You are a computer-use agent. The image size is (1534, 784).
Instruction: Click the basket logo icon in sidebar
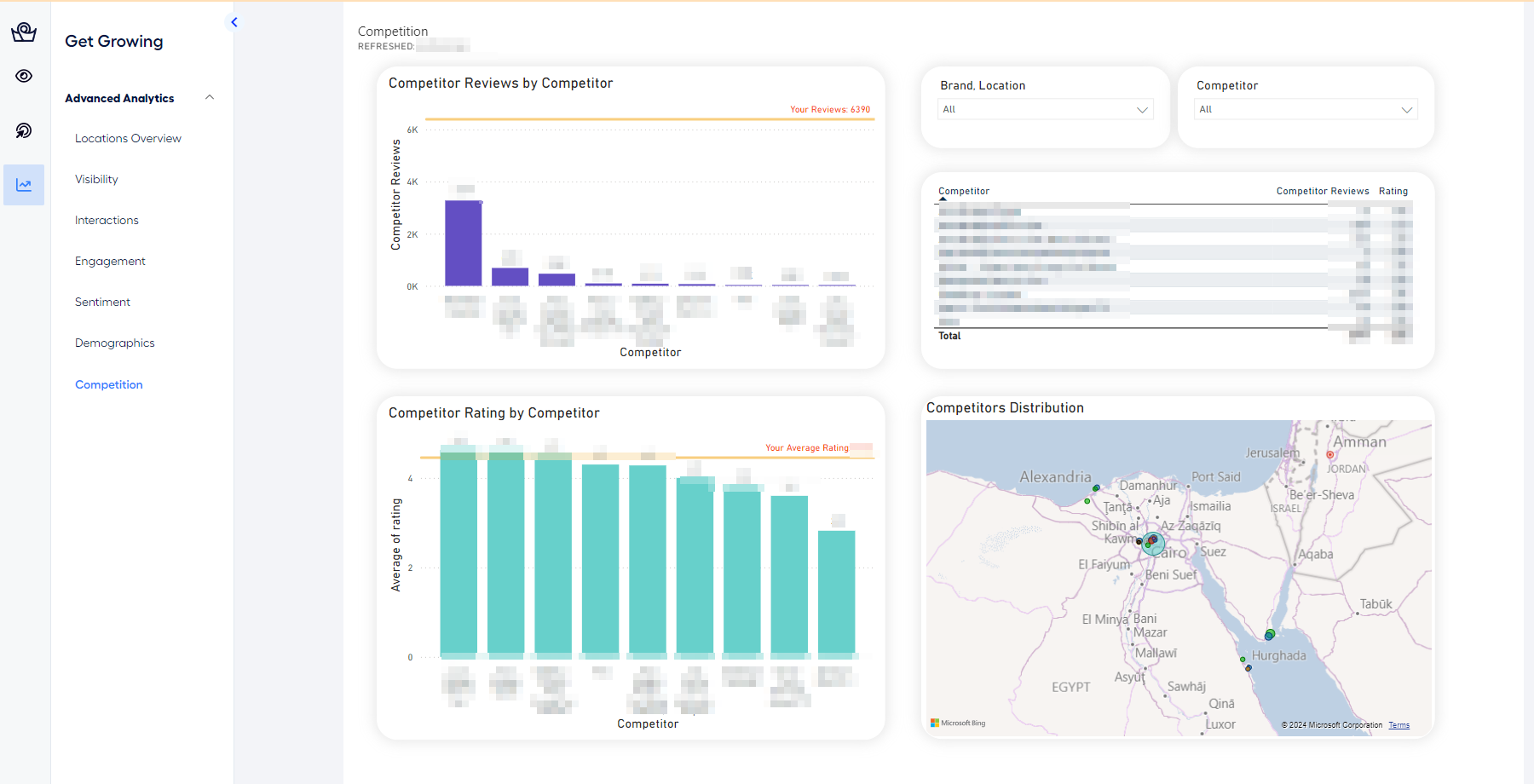[24, 32]
